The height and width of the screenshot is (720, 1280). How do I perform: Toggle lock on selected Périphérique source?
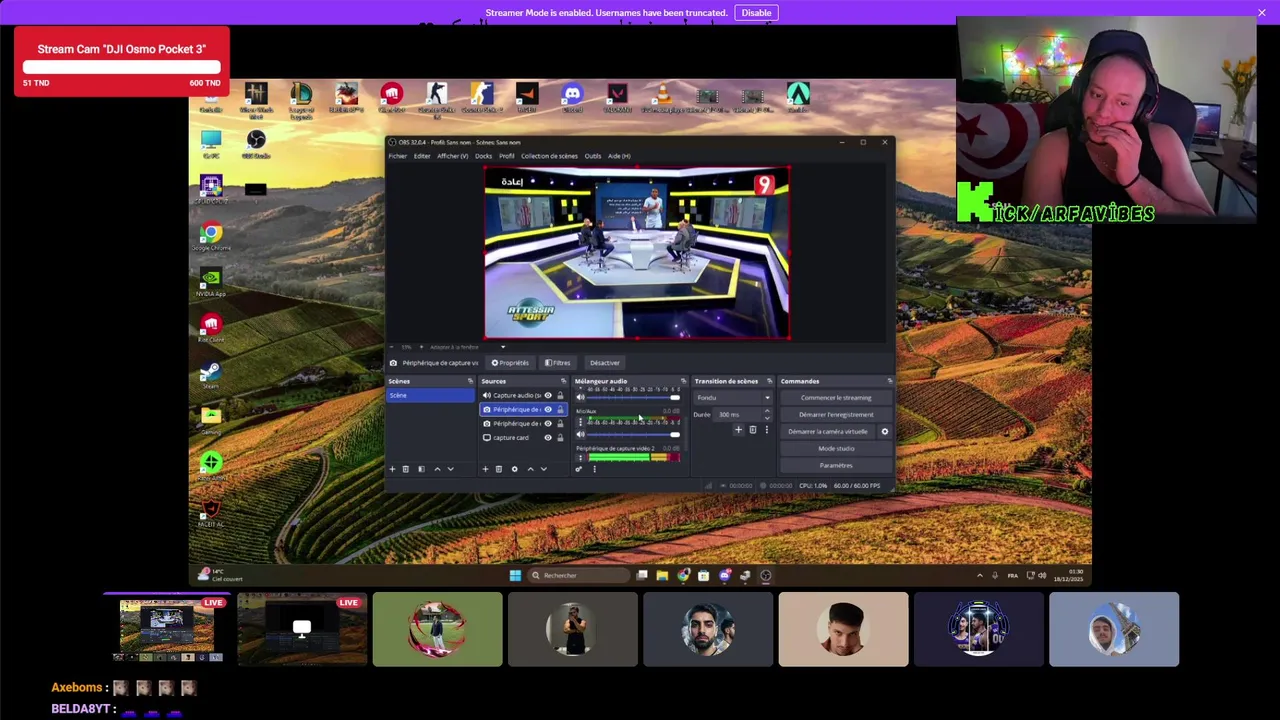tap(560, 409)
